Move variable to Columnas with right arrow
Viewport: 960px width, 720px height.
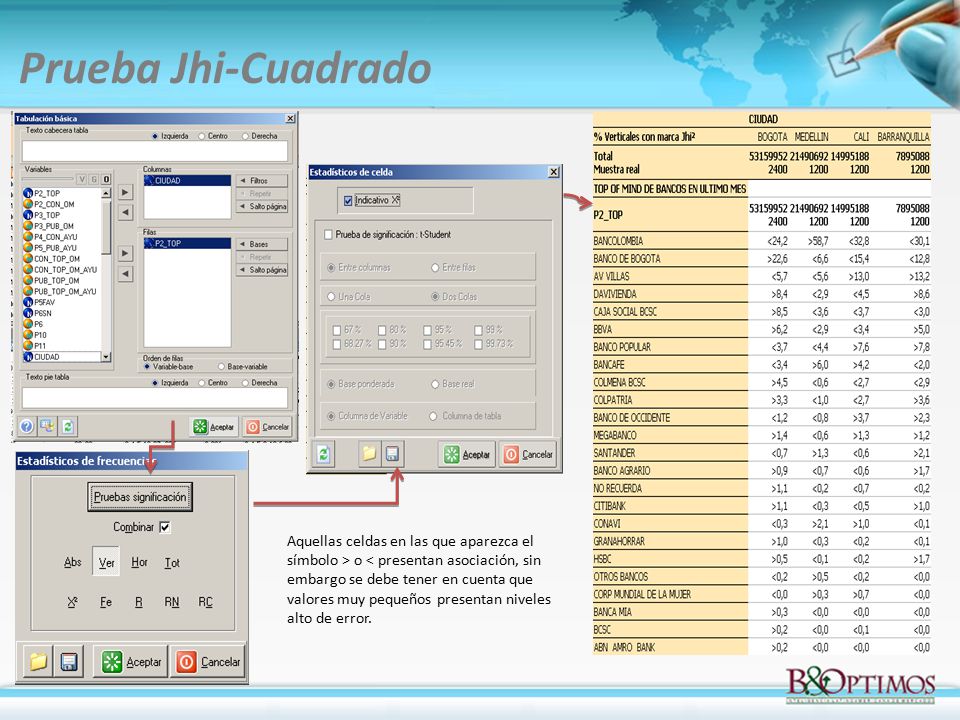click(125, 192)
